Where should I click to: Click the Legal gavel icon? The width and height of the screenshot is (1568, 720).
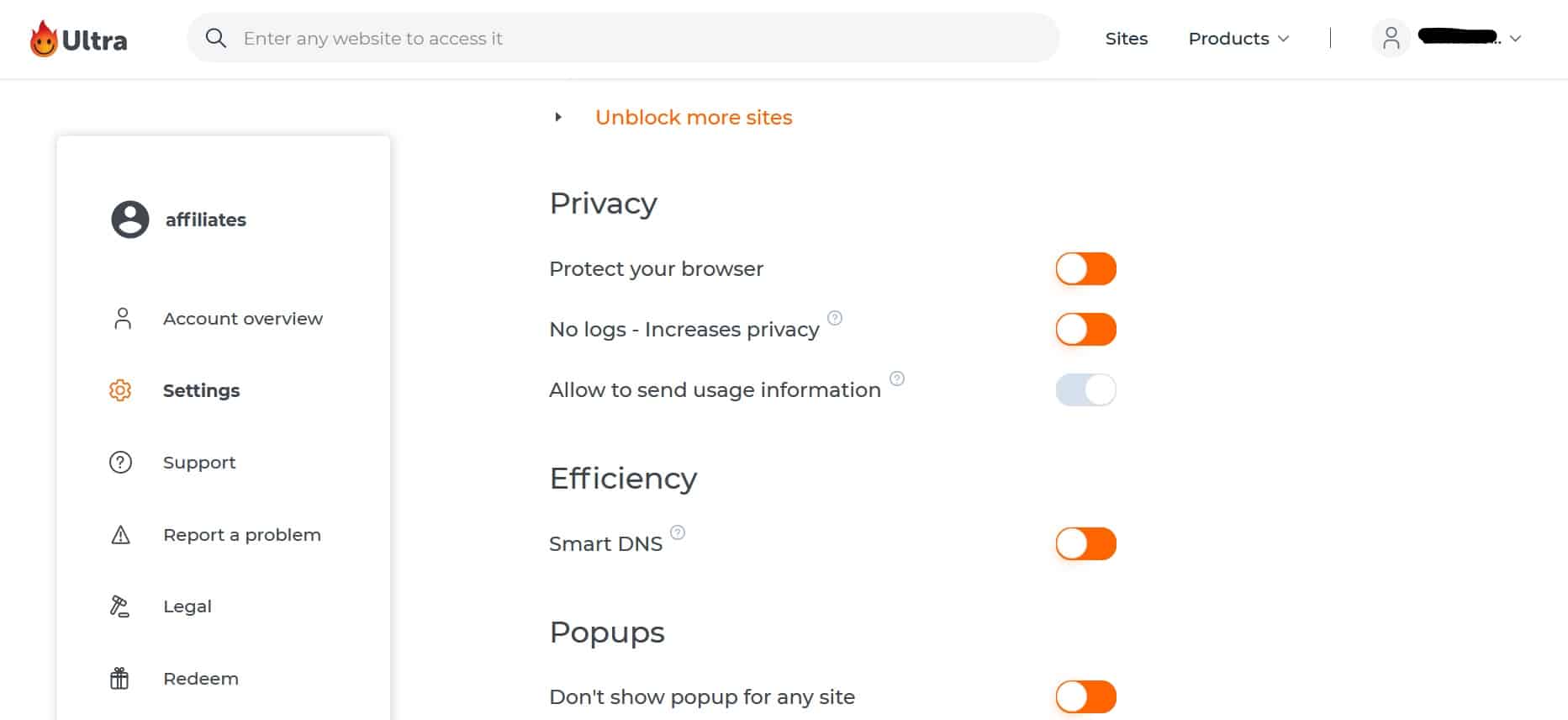coord(119,606)
